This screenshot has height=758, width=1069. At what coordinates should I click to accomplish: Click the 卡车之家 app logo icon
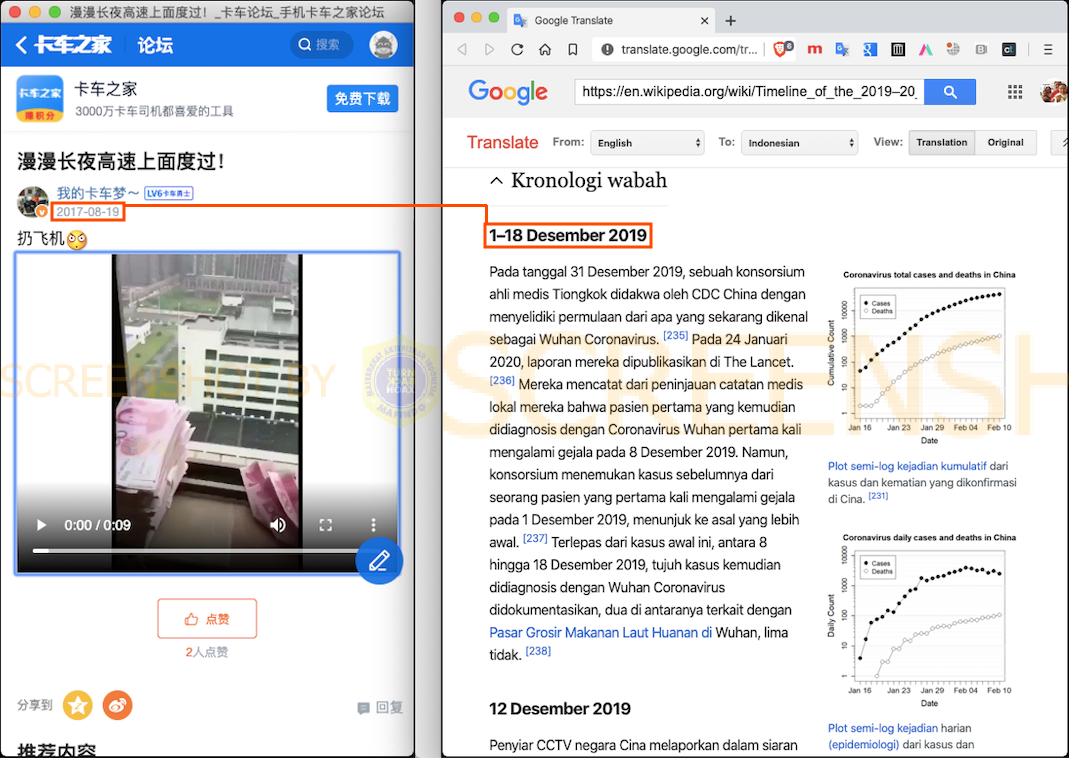coord(40,100)
